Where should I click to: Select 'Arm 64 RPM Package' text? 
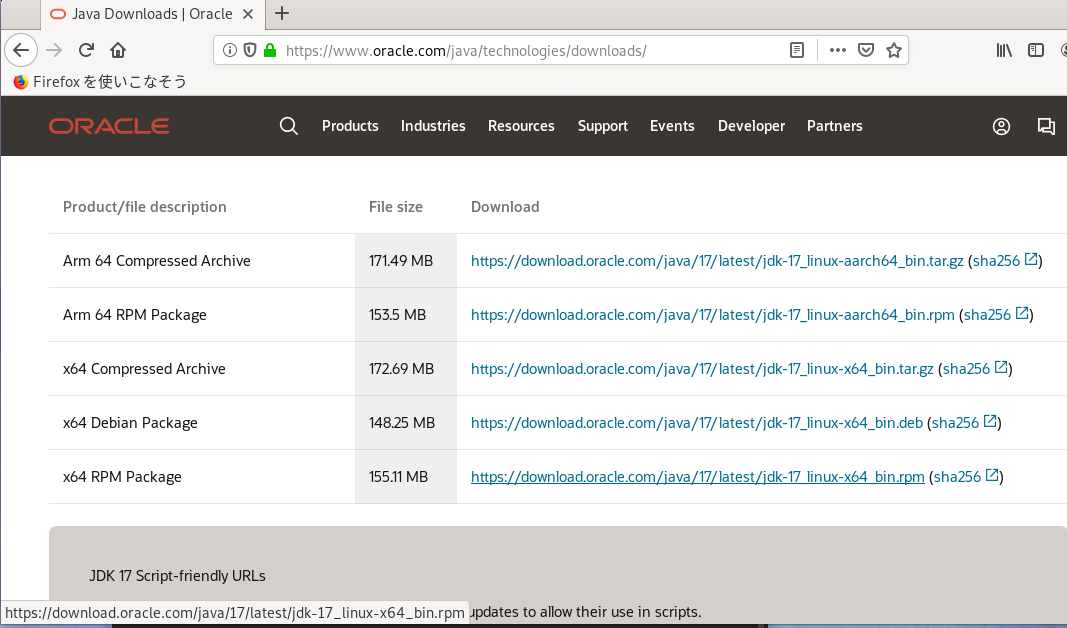(135, 314)
